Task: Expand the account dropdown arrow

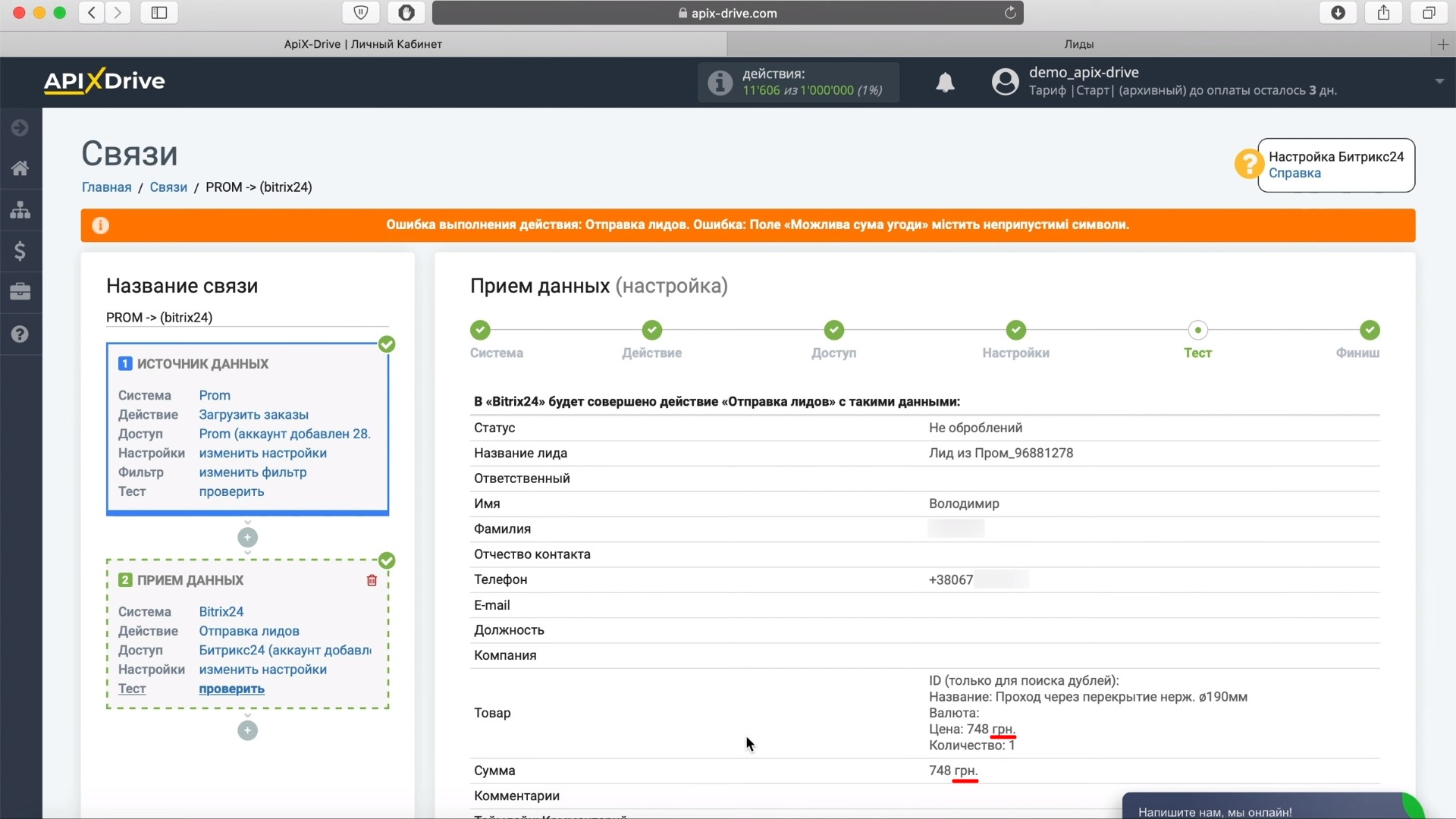Action: click(1439, 81)
